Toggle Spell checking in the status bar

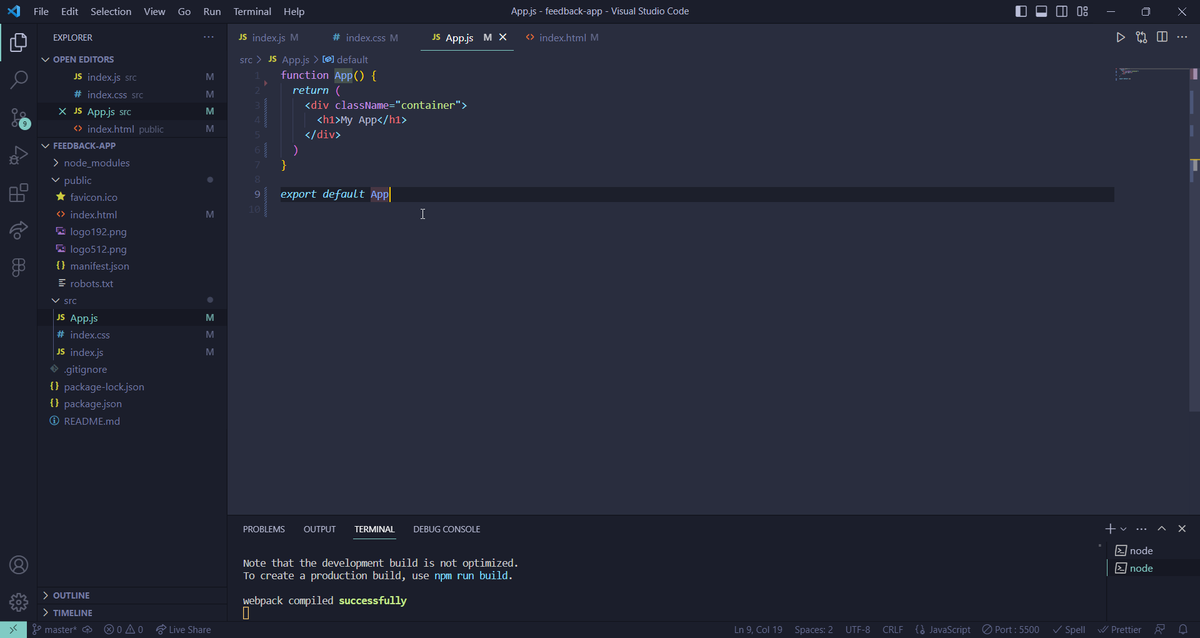point(1068,629)
